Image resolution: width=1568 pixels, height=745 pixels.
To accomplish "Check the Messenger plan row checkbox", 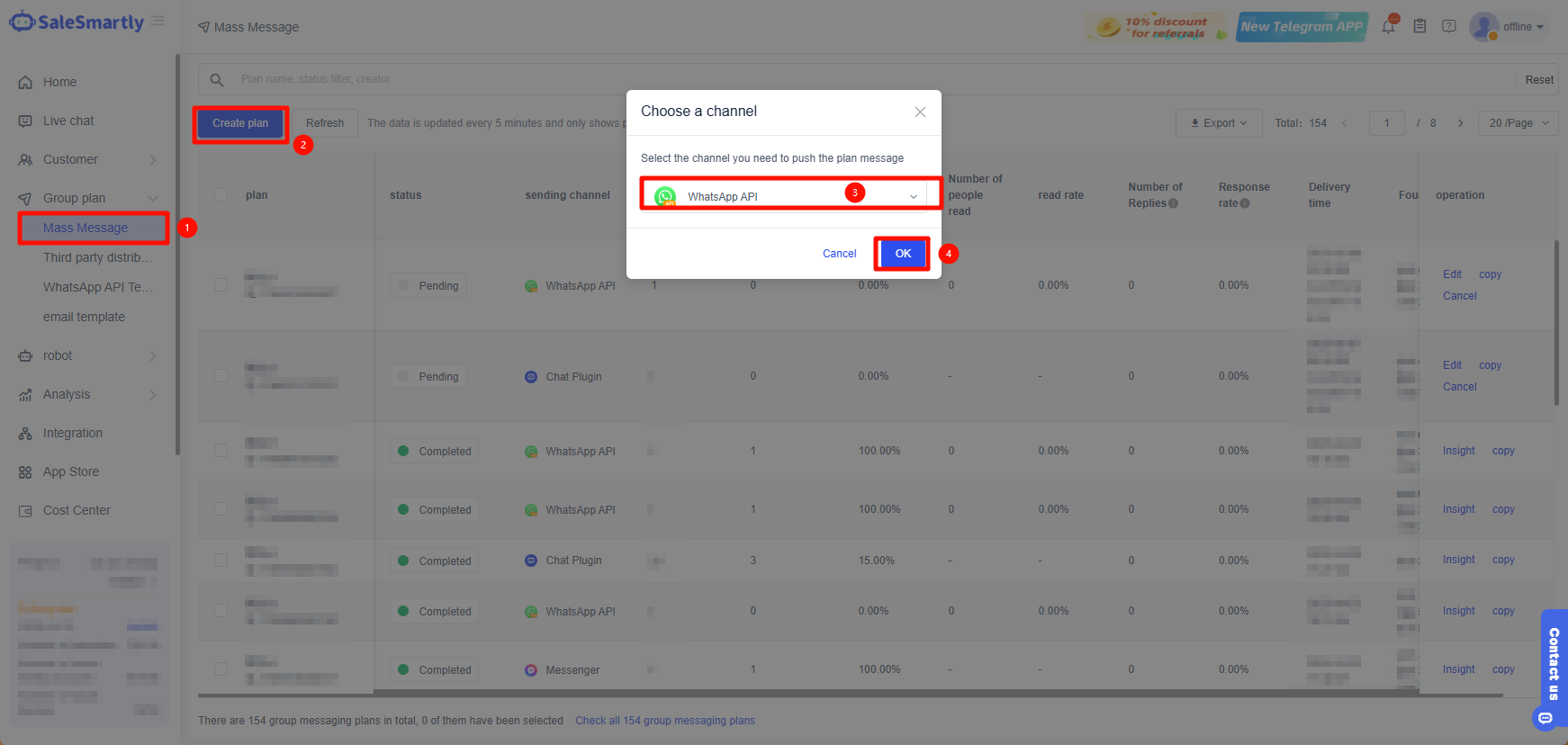I will [x=221, y=669].
